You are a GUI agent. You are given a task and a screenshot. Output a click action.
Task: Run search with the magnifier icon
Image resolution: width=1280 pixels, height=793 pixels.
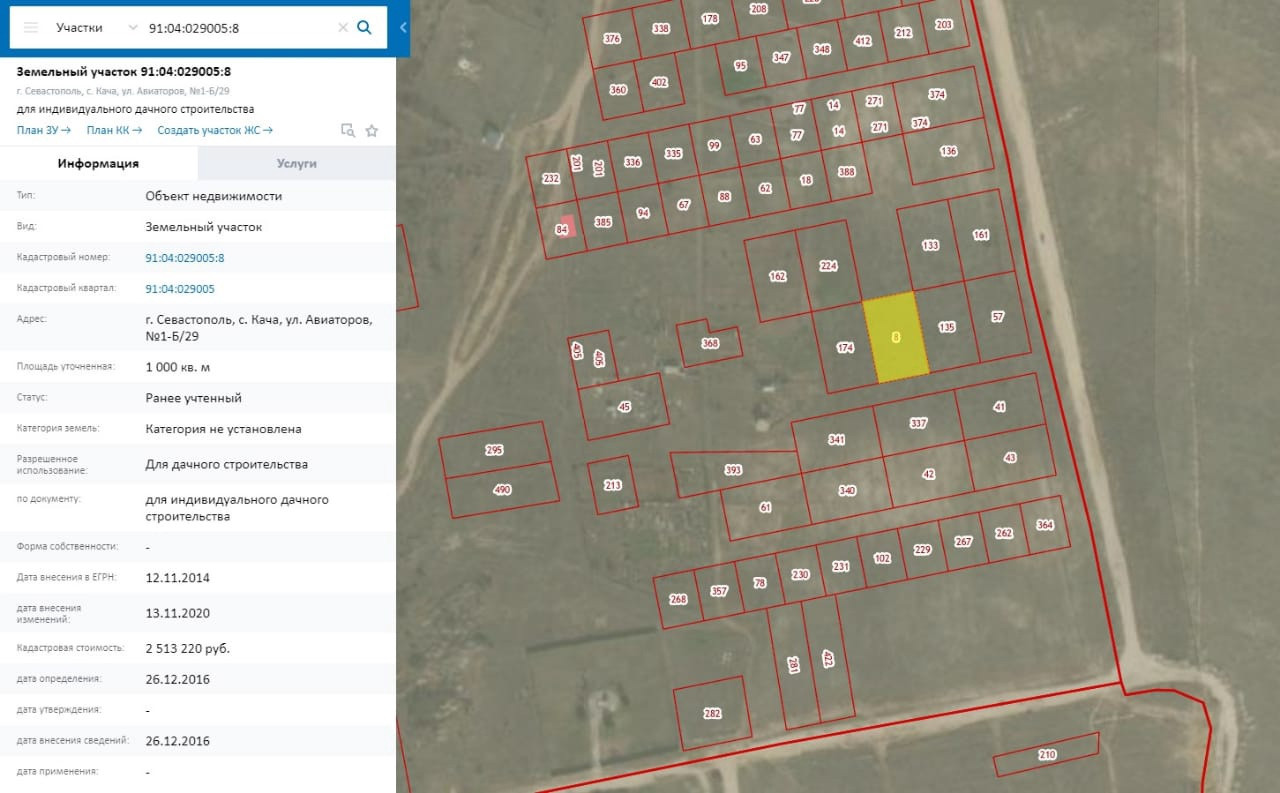coord(365,28)
